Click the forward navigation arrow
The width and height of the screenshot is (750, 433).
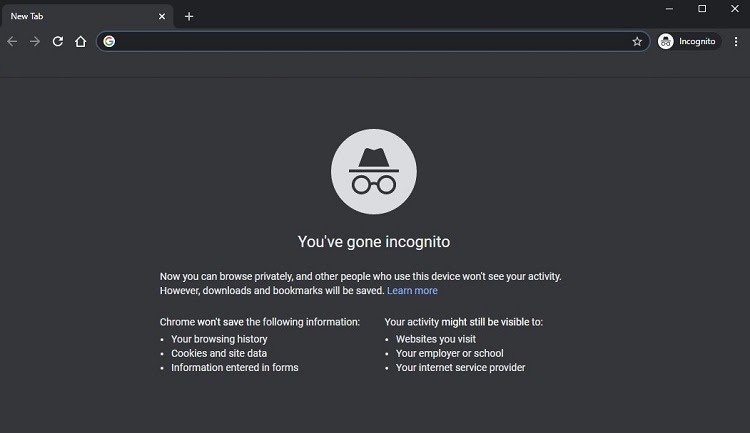click(x=35, y=42)
